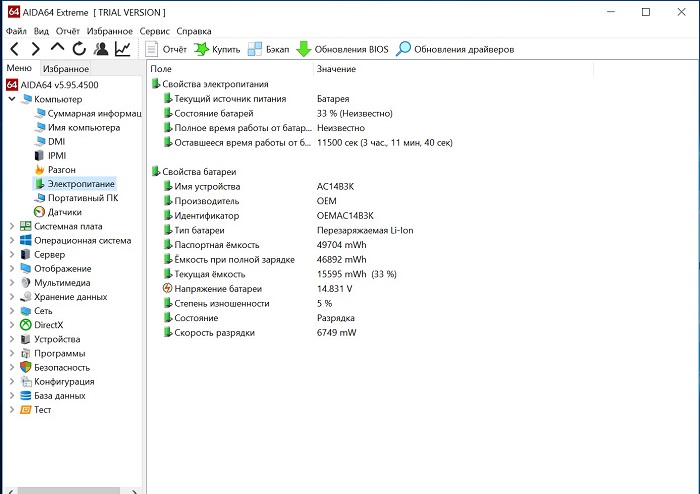Select the Суммарная информация tree item

point(89,113)
